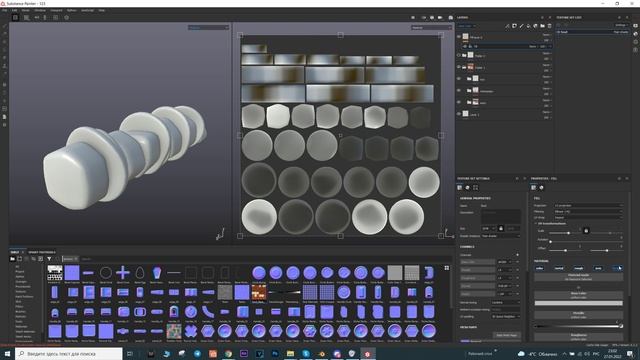Toggle shelf grid size icon
640x360 pixels.
click(447, 268)
